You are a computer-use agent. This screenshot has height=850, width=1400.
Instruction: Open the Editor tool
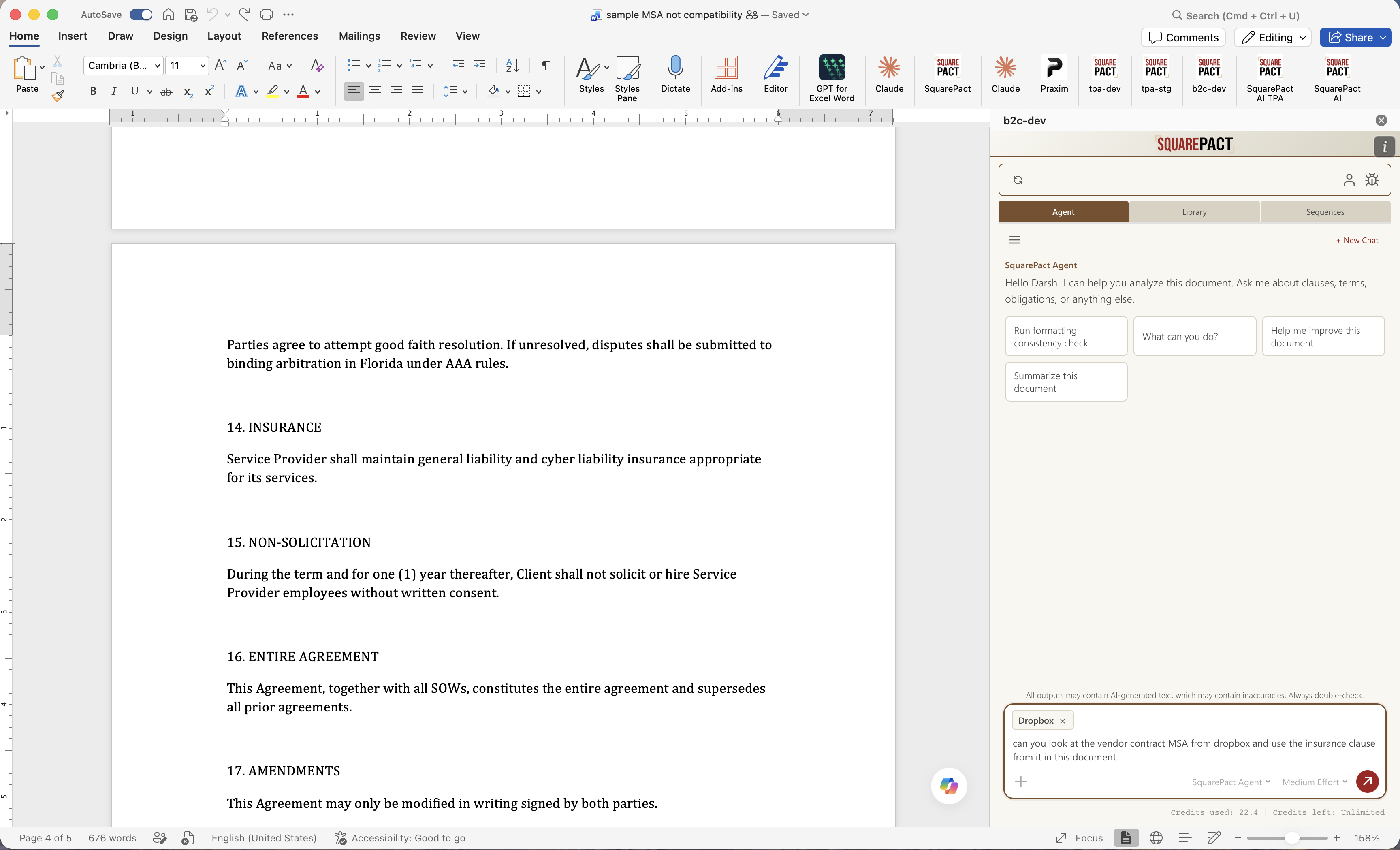click(x=776, y=75)
